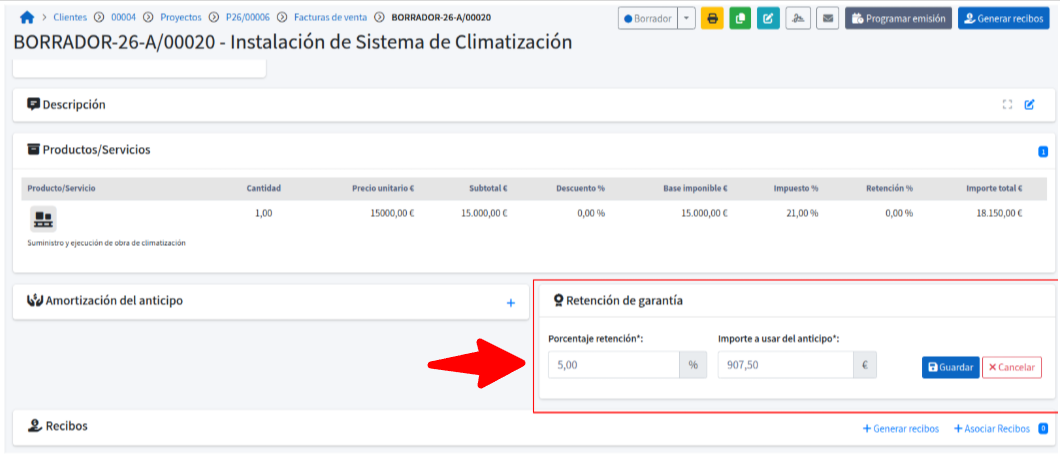
Task: Click the Programar emisión button
Action: pyautogui.click(x=898, y=18)
